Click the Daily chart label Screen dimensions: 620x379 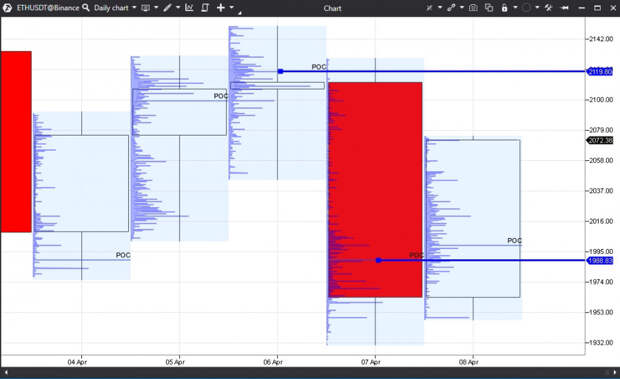tap(111, 8)
